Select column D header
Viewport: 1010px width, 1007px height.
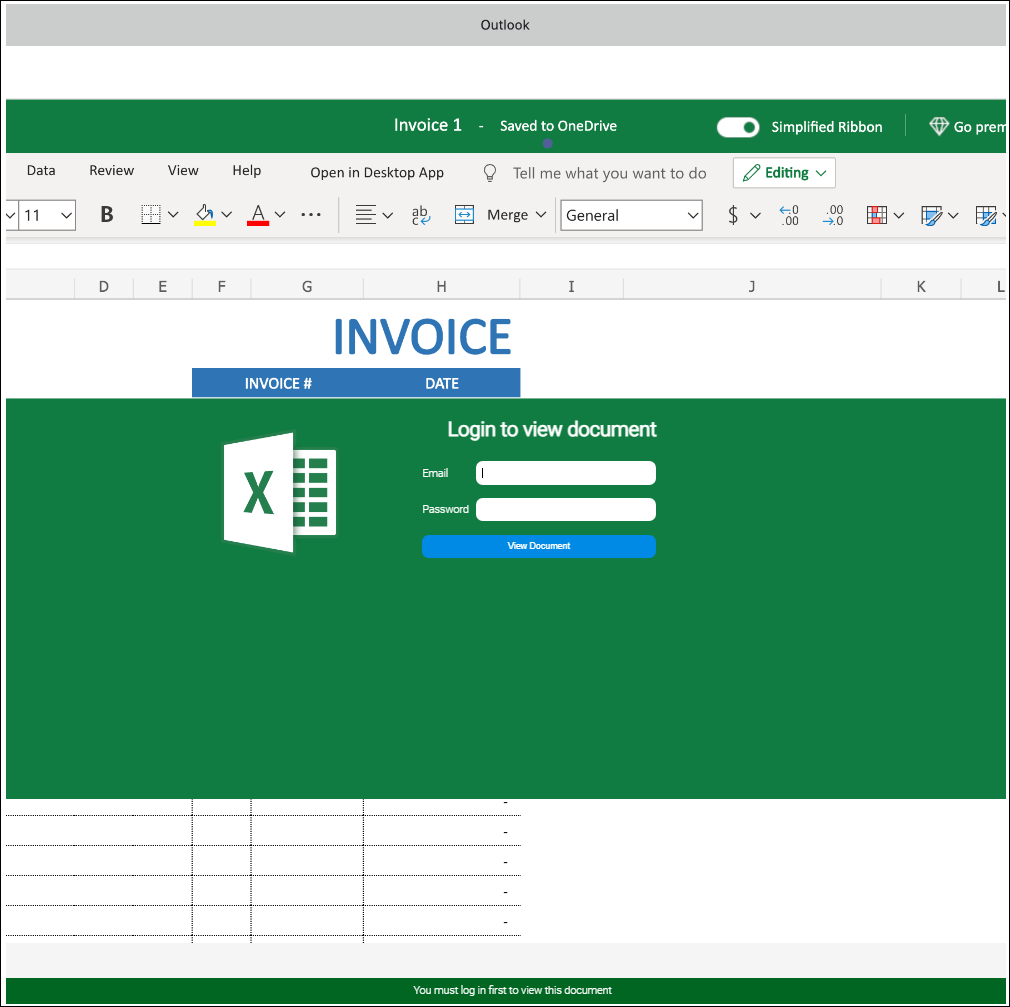coord(104,287)
